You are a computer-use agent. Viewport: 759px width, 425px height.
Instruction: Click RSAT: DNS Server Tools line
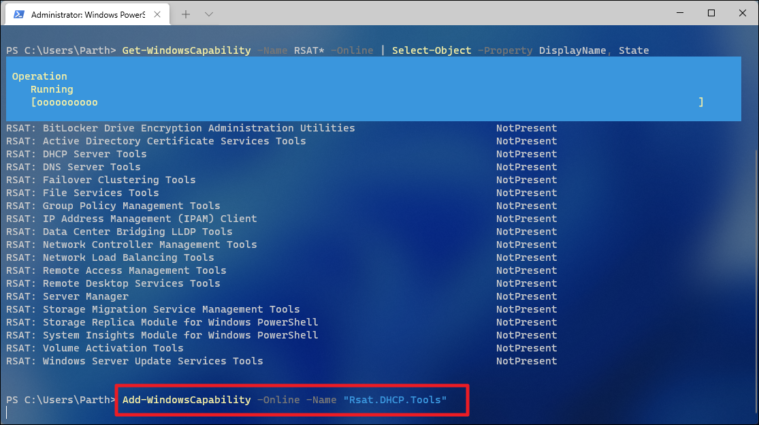tap(73, 167)
